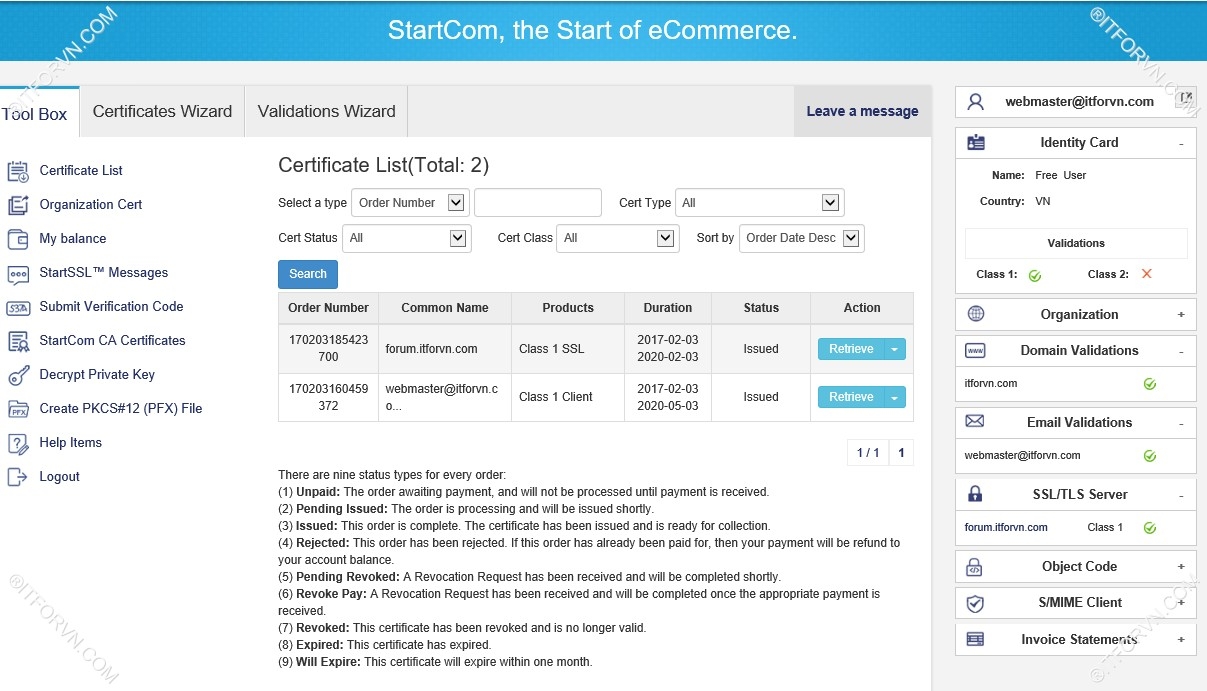
Task: Click the Help Items icon
Action: pos(18,443)
